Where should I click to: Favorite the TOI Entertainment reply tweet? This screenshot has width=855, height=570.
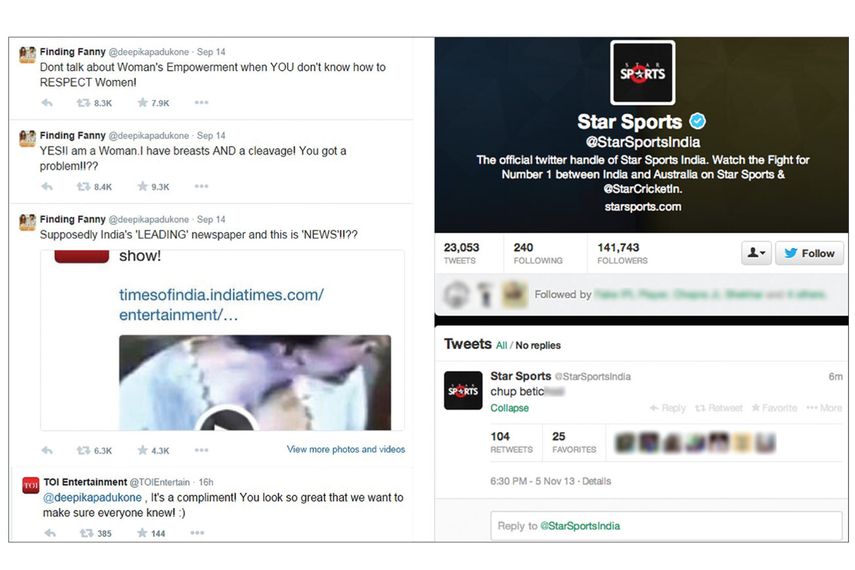click(x=151, y=533)
